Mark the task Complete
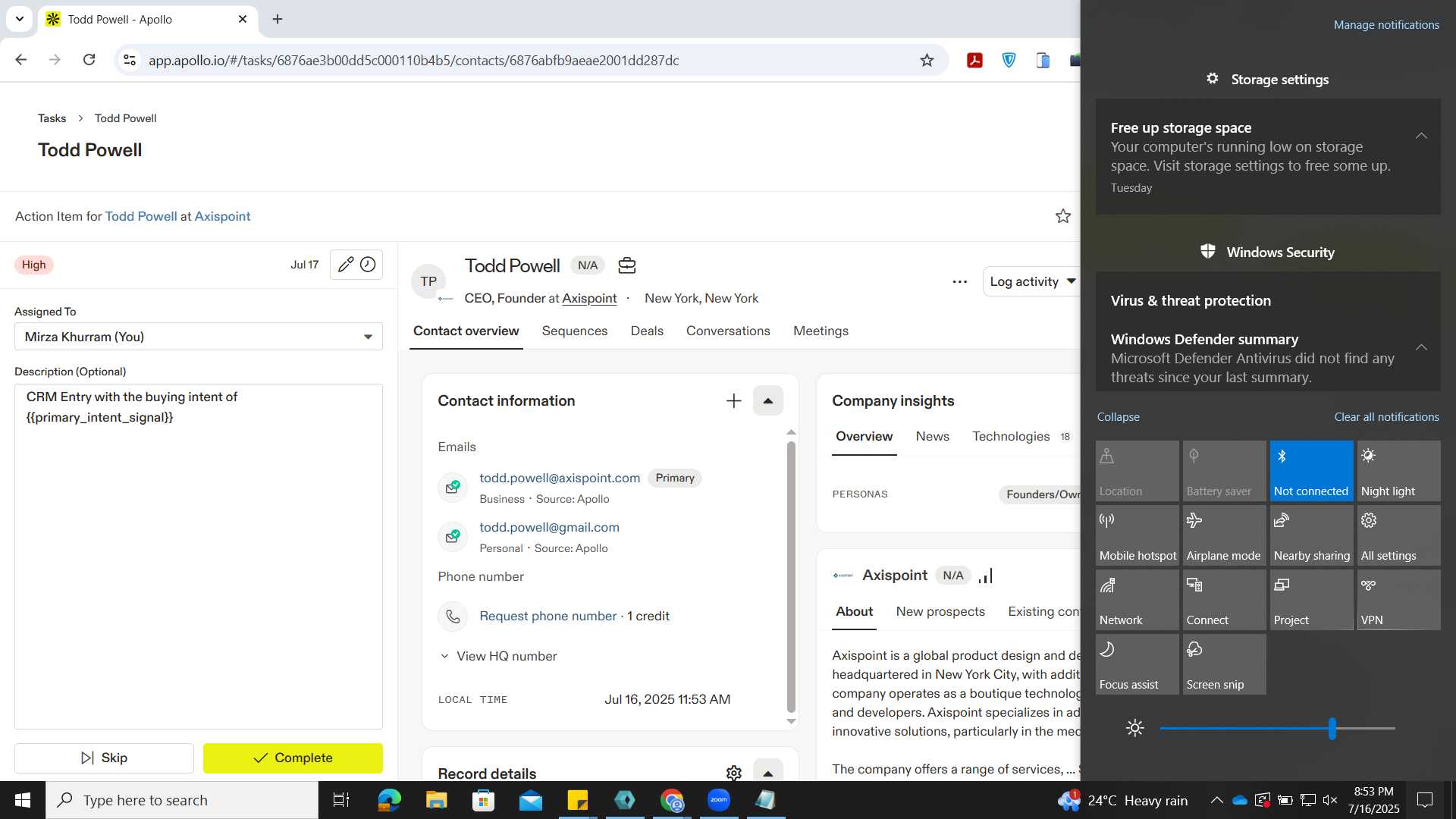 [293, 758]
